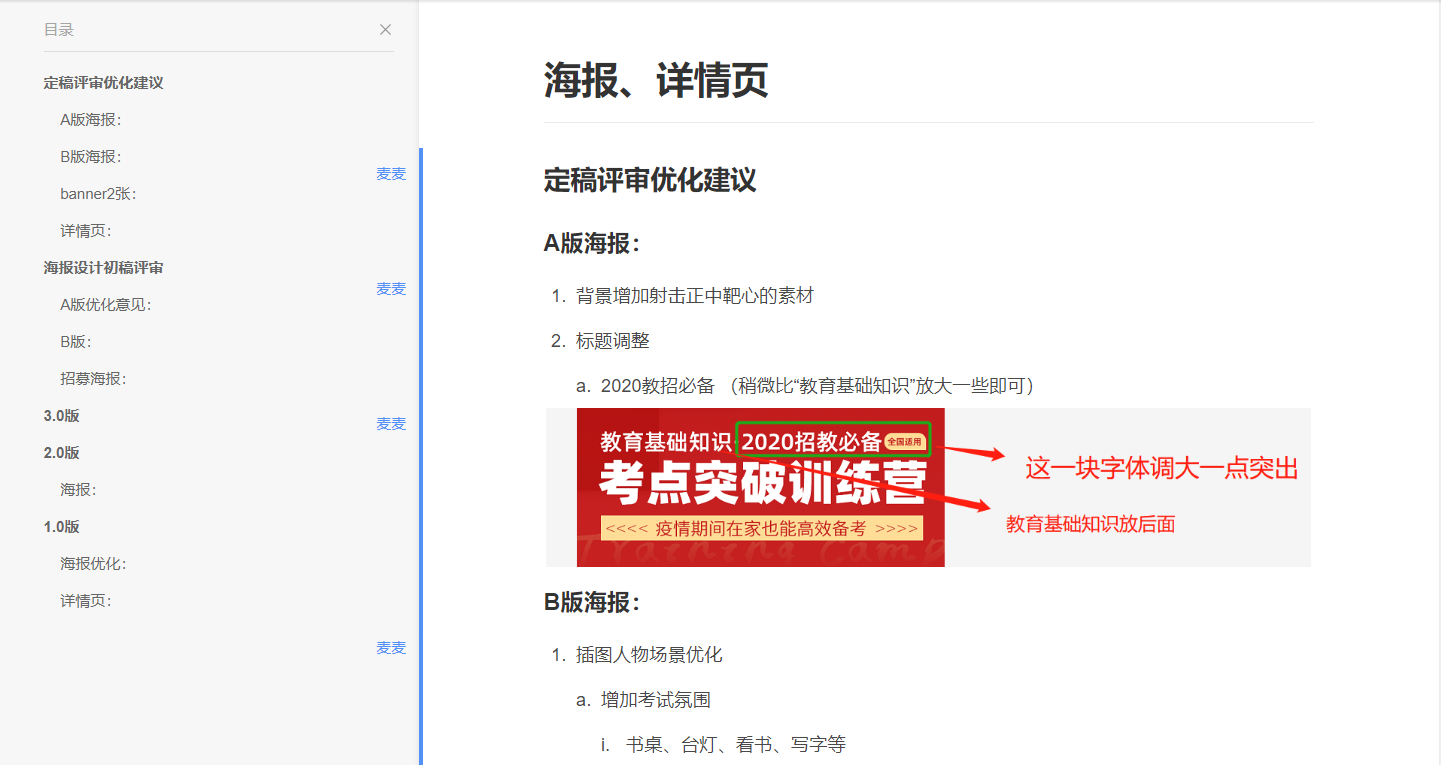Click the B版: outline entry

75,342
